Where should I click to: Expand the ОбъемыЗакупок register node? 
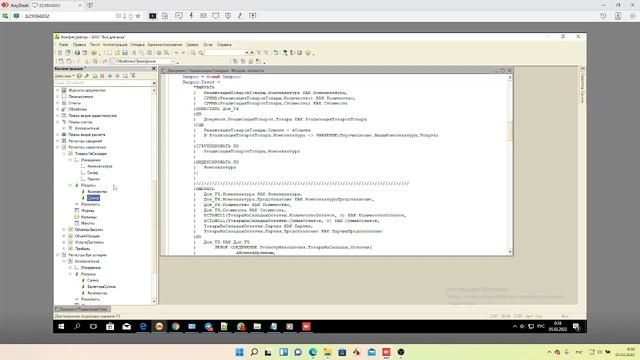[64, 229]
